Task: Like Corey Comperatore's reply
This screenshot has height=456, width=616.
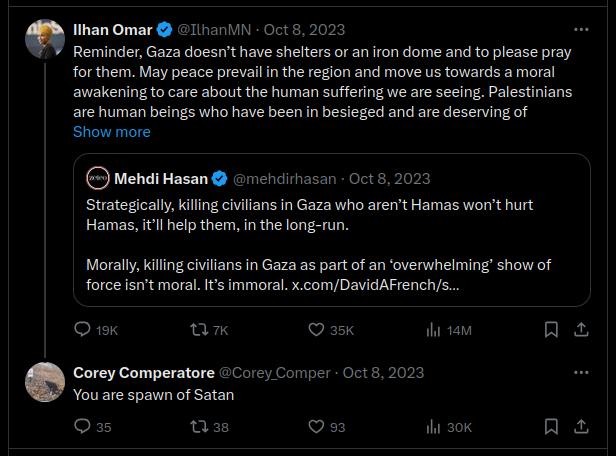Action: coord(317,427)
